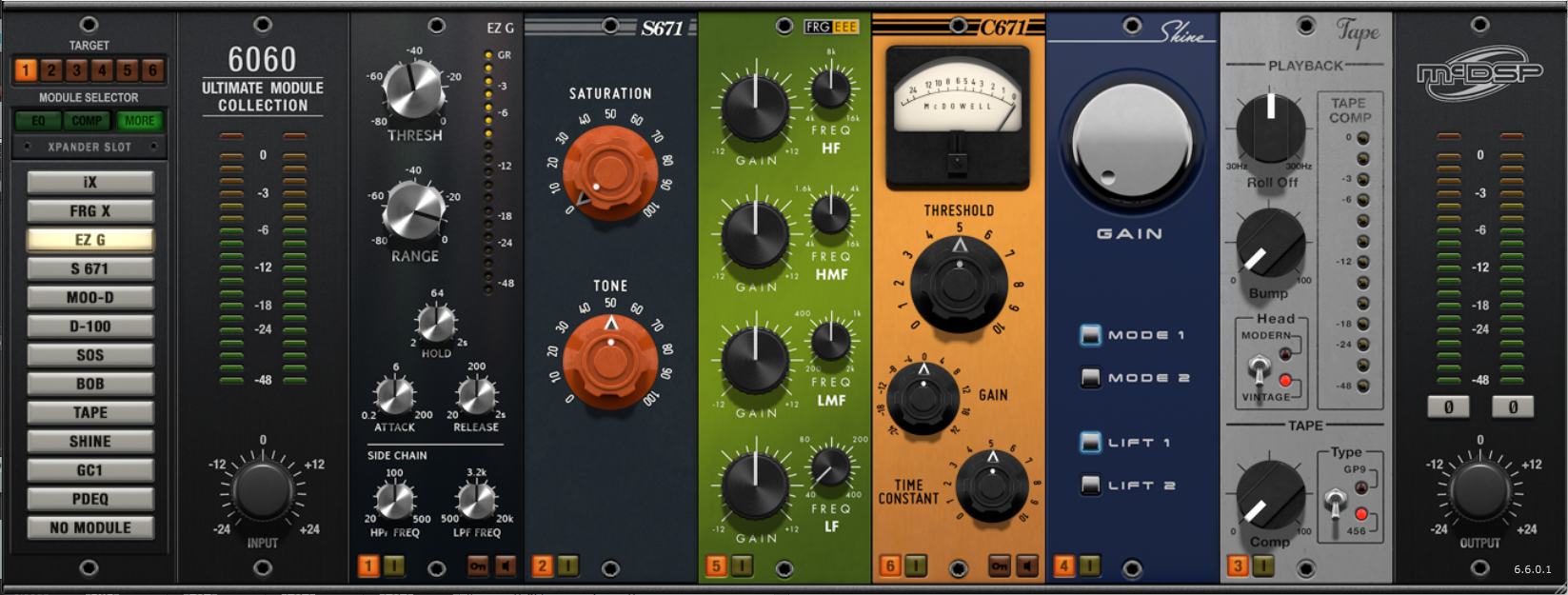Click the S671 SATURATION knob
The image size is (1568, 595).
tap(609, 174)
